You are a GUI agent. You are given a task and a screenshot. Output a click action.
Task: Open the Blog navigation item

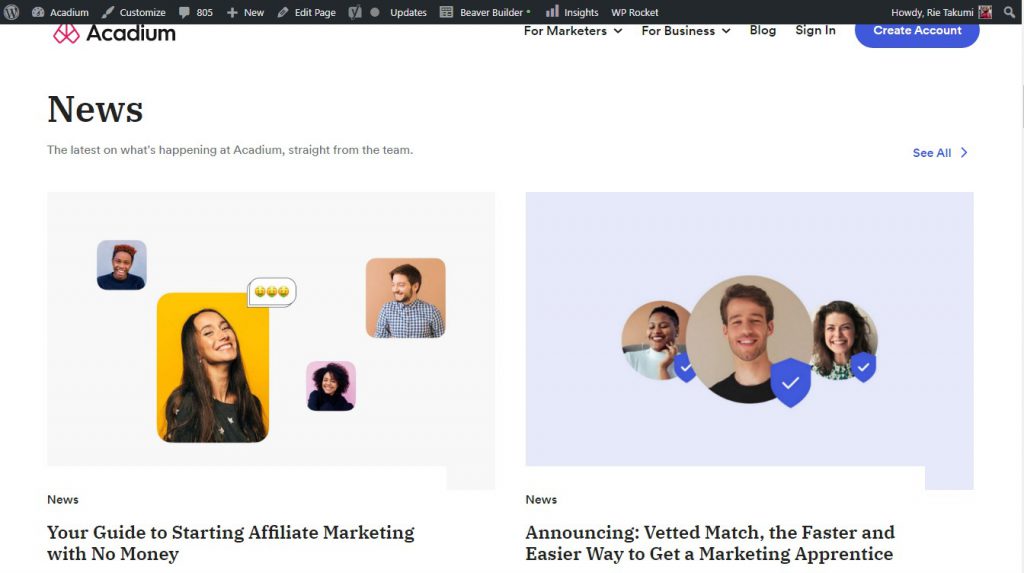coord(763,30)
